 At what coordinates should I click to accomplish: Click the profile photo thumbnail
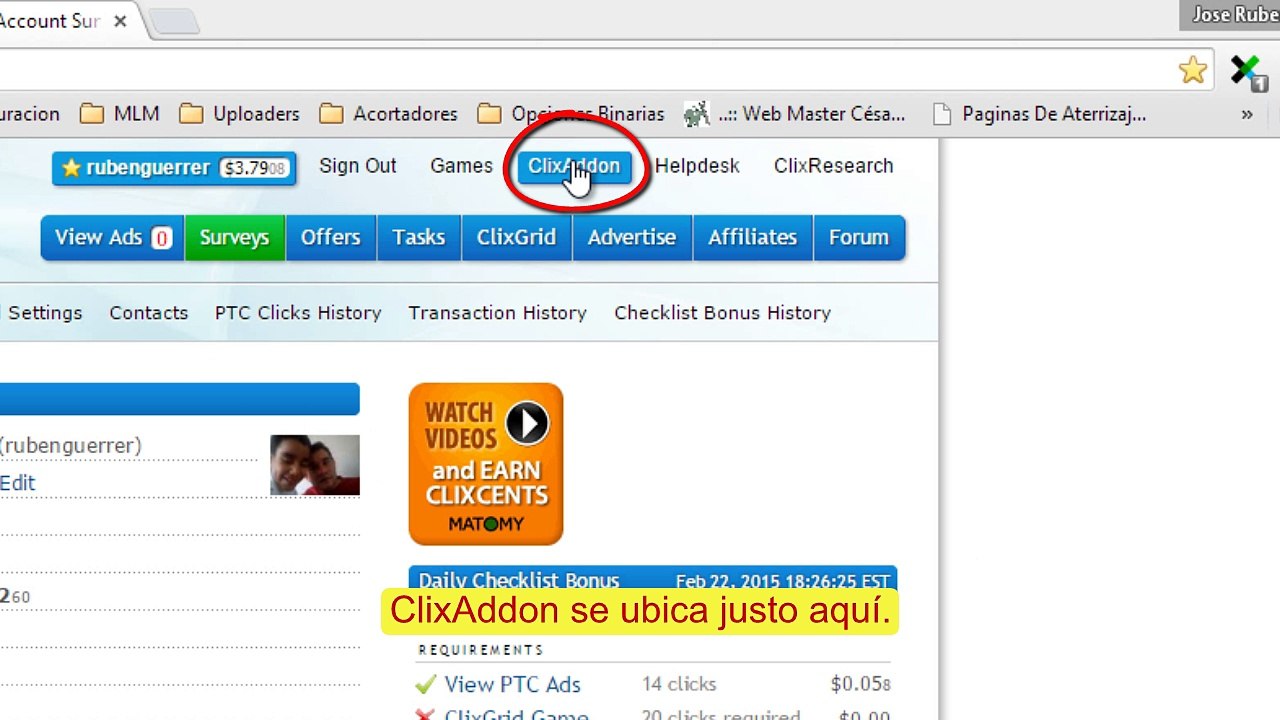click(315, 465)
